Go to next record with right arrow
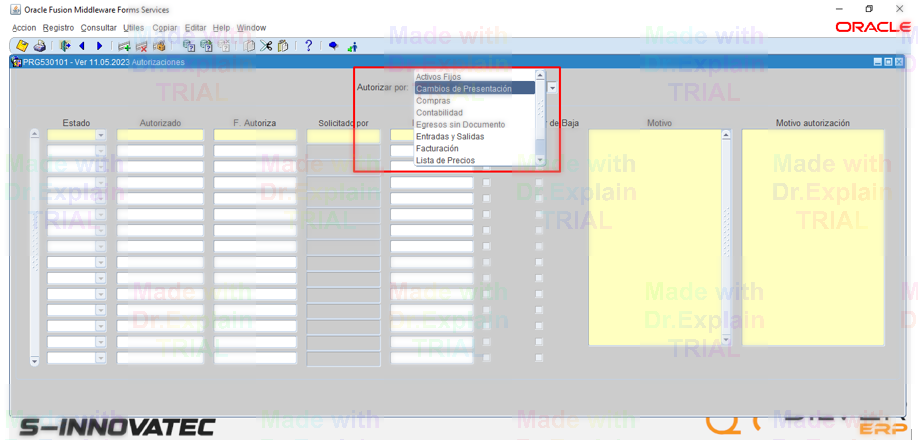 [x=99, y=46]
